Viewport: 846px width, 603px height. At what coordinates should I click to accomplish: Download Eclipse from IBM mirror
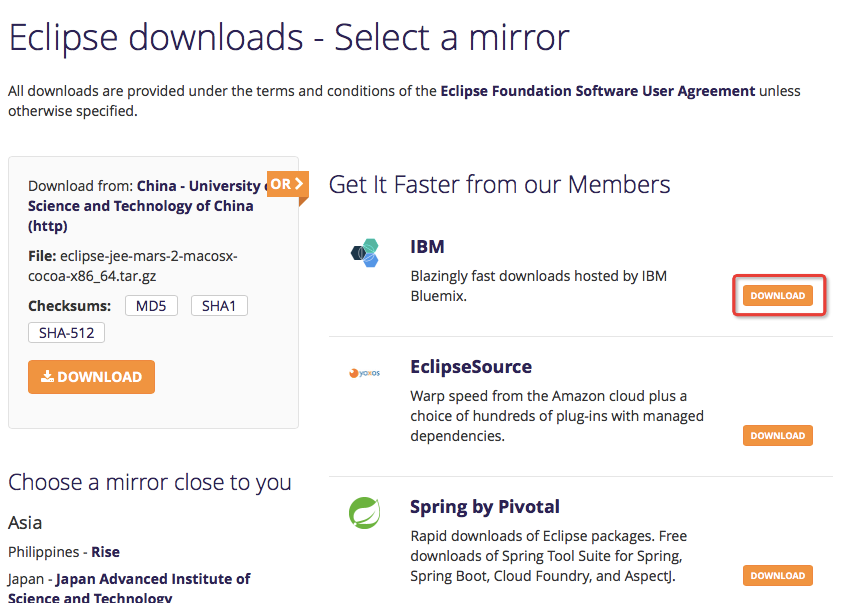coord(777,296)
